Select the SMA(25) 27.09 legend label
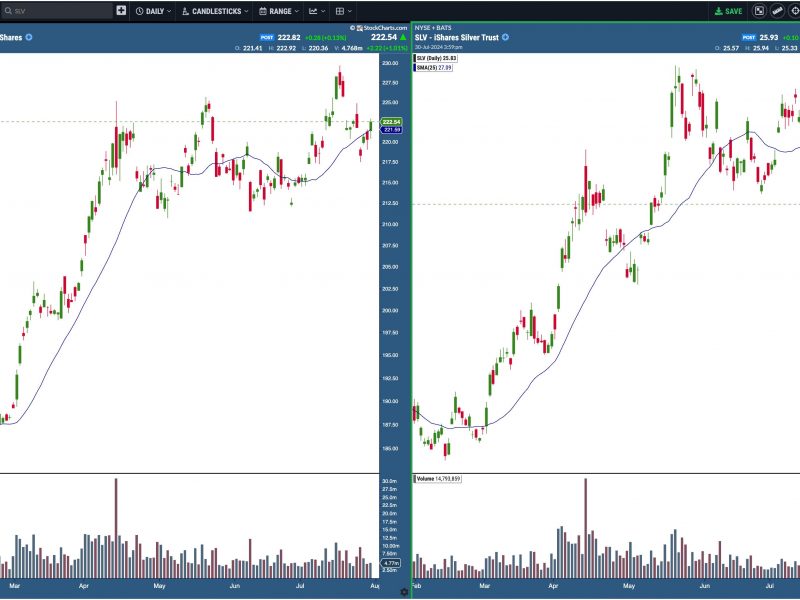 pyautogui.click(x=434, y=67)
